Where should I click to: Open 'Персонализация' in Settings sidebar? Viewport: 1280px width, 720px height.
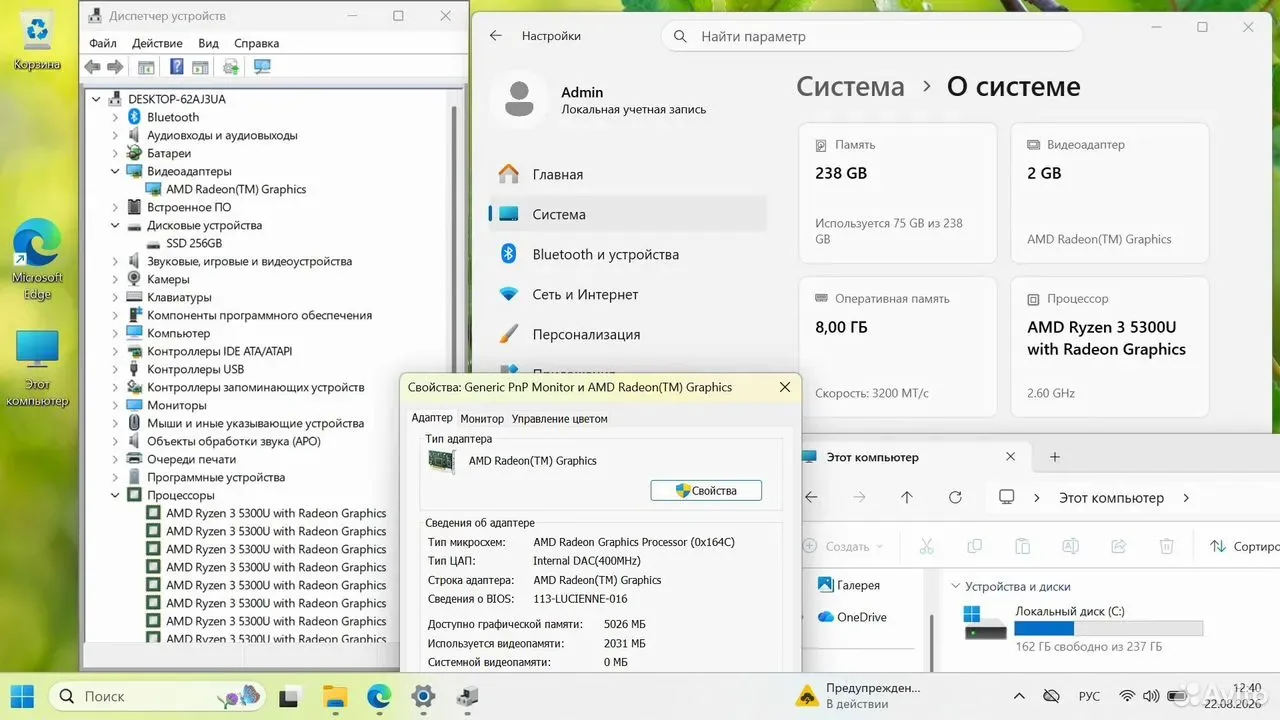(x=627, y=334)
